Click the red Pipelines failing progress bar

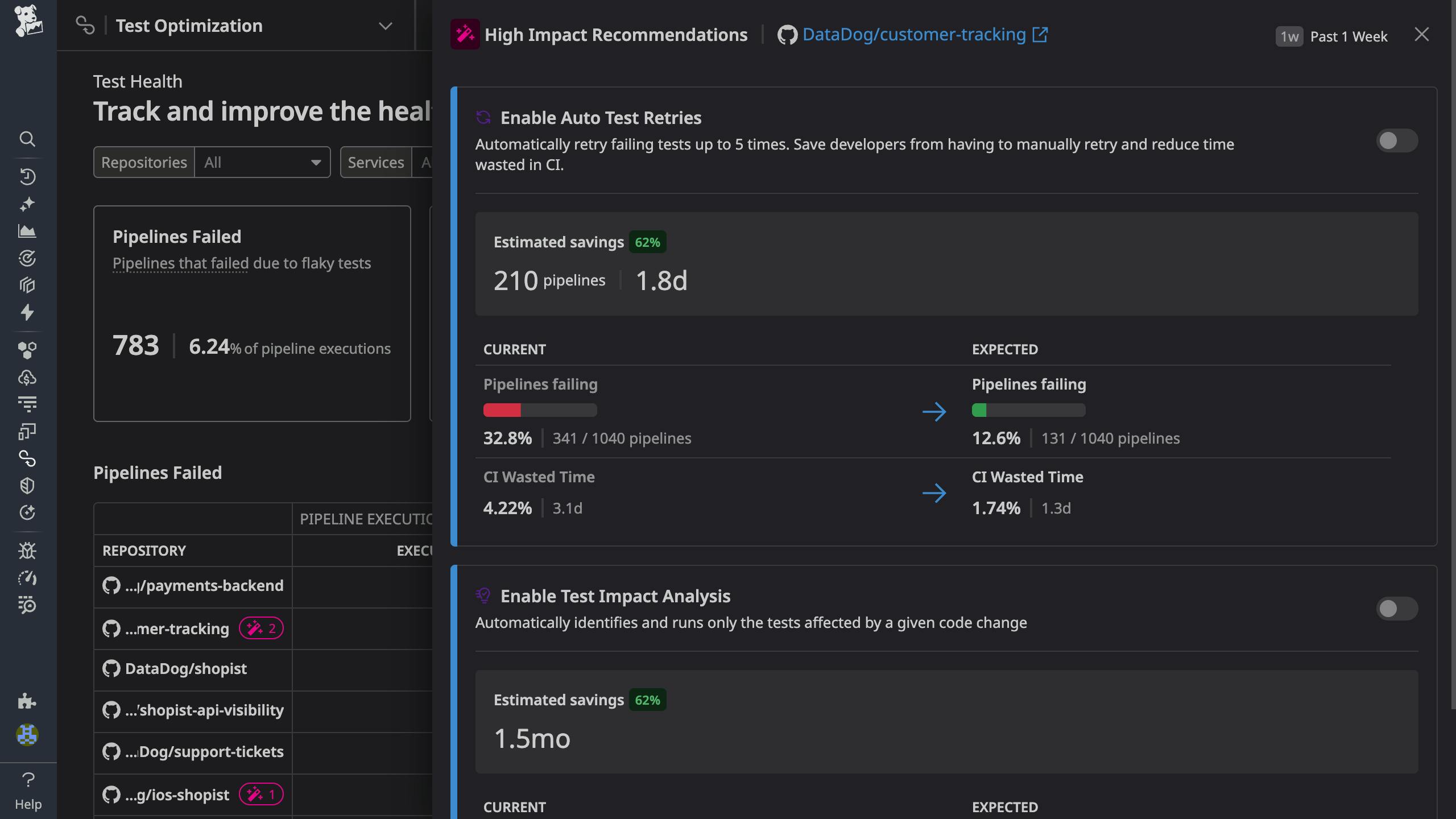(x=502, y=409)
